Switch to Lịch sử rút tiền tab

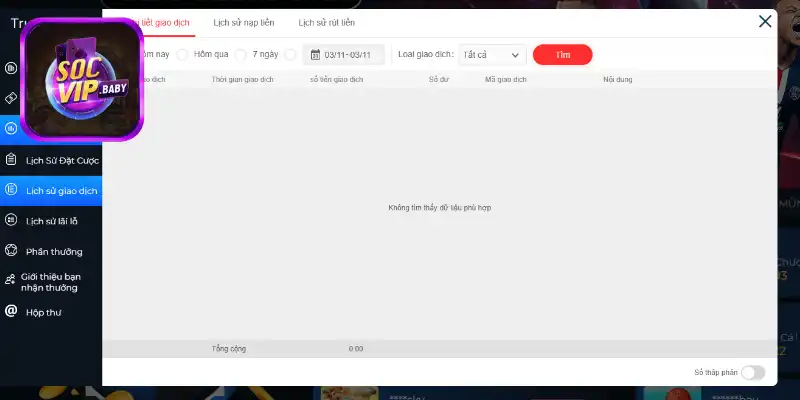click(327, 22)
